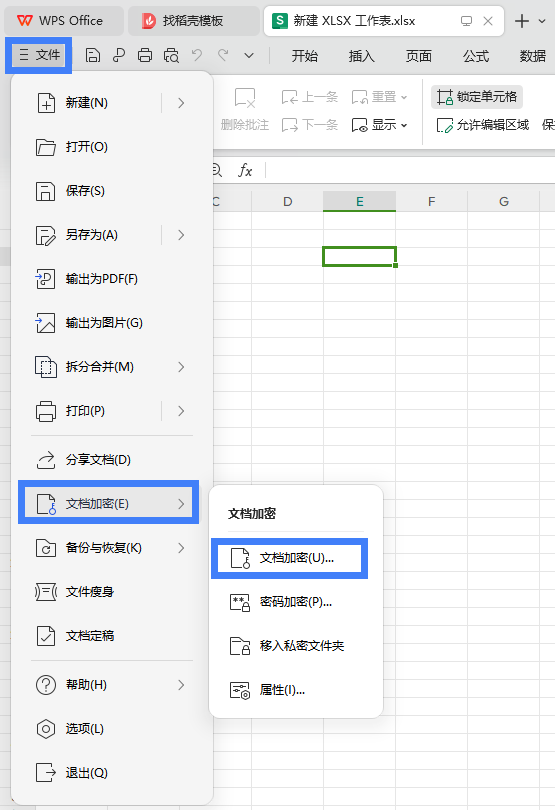Screen dimensions: 555x810
Task: Switch to the 公式 ribbon tab
Action: [x=476, y=56]
